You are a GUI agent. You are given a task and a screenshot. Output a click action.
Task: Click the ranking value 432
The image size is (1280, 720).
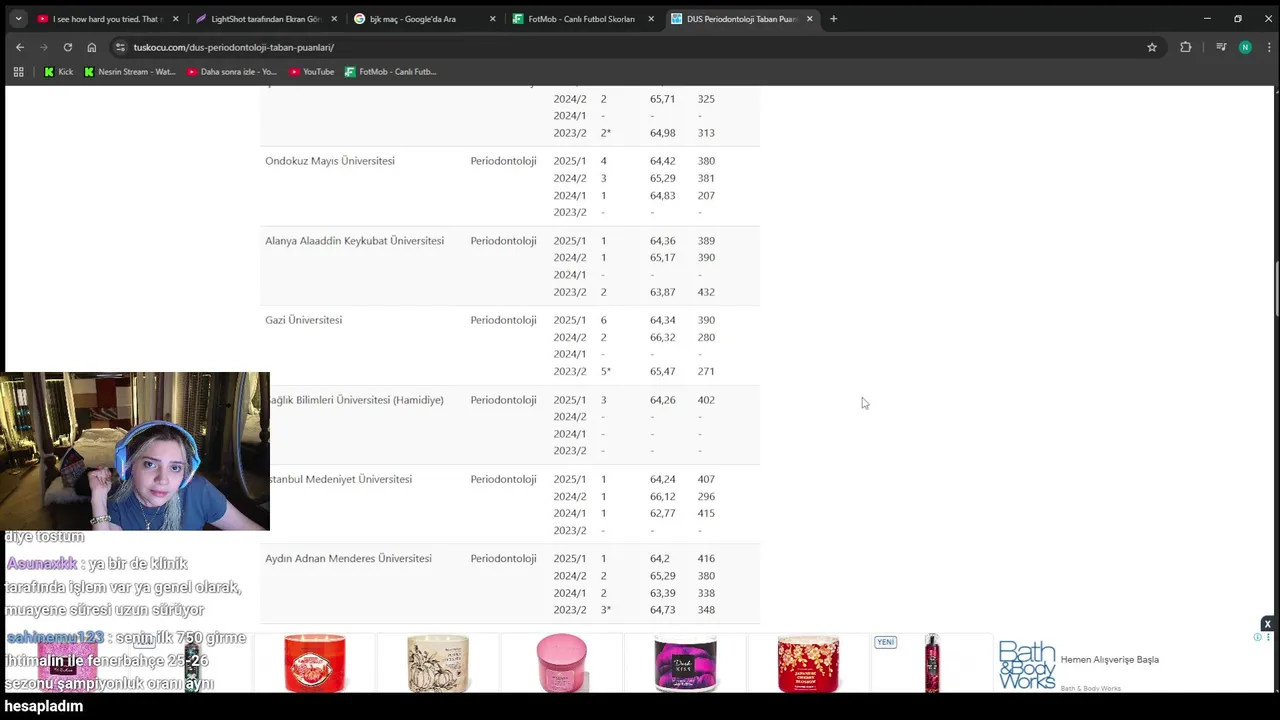tap(706, 292)
